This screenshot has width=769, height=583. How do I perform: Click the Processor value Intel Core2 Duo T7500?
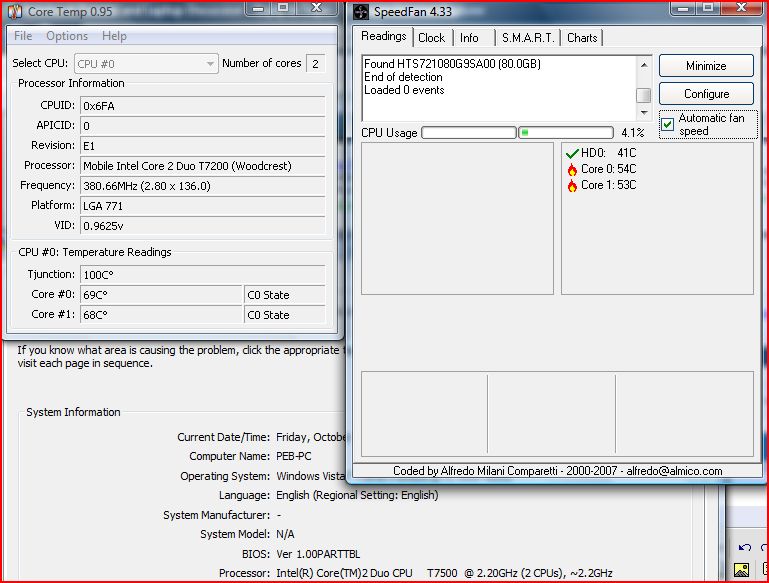point(444,573)
